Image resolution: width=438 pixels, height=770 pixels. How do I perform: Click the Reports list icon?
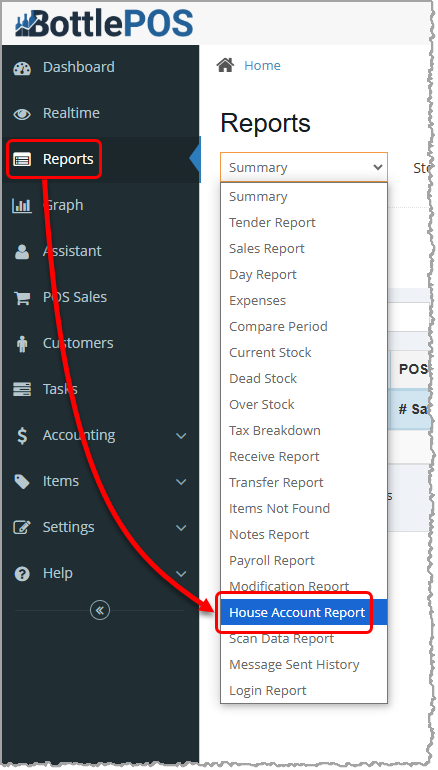click(x=22, y=160)
